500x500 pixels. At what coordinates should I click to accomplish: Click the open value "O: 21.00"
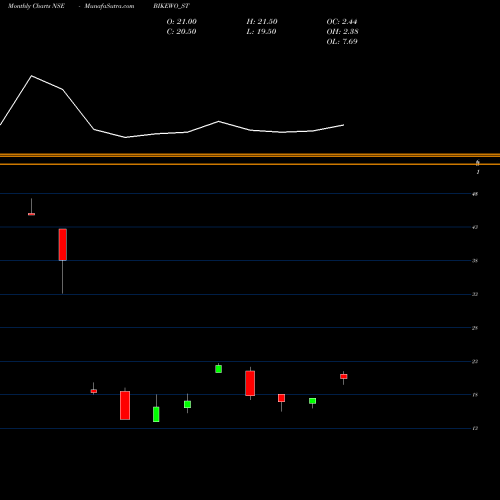[x=182, y=22]
